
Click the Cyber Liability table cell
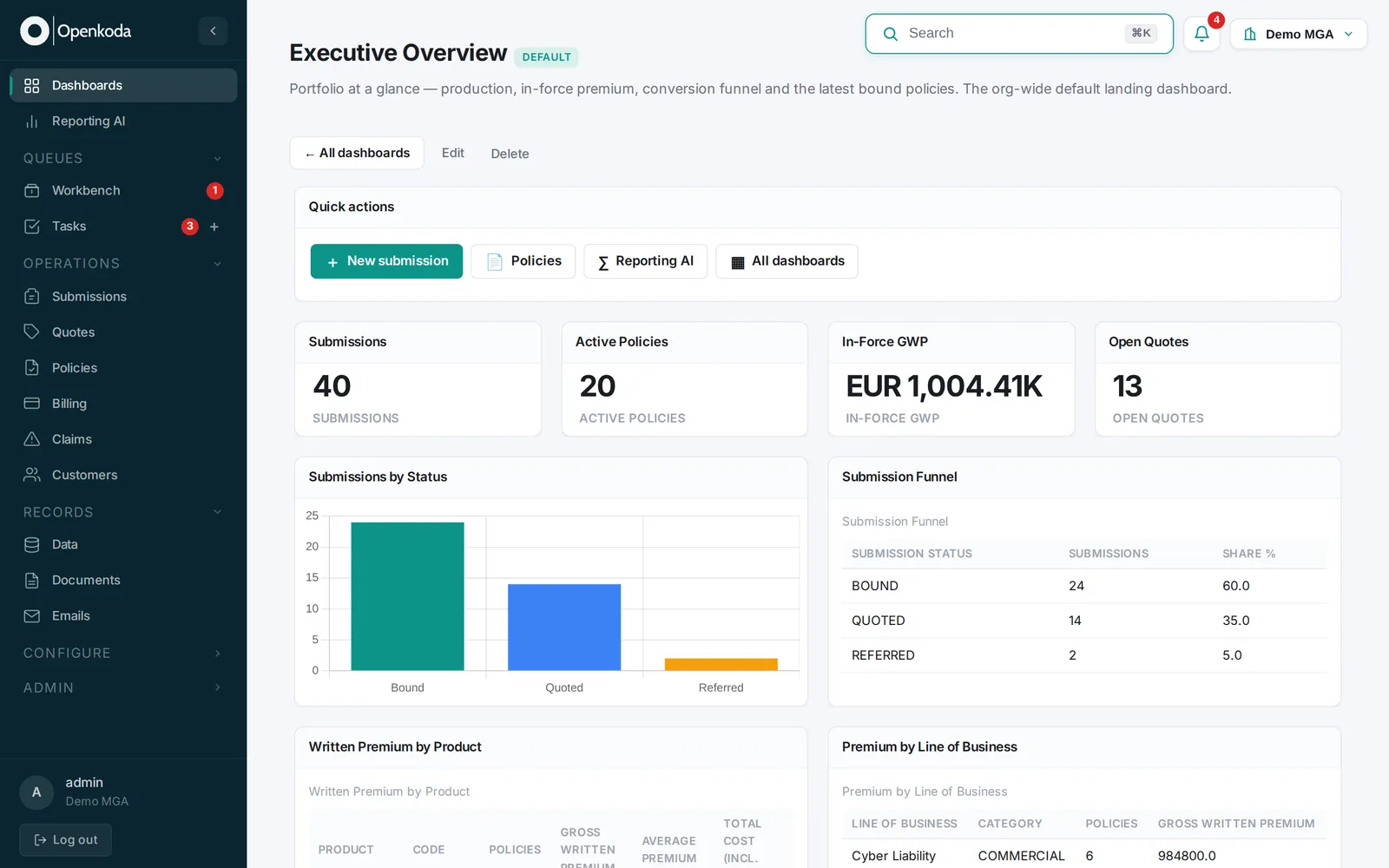[x=893, y=856]
